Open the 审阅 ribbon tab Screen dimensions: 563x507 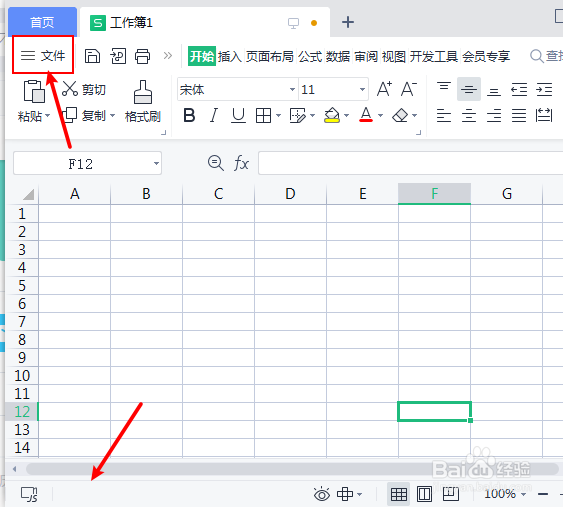tap(366, 56)
